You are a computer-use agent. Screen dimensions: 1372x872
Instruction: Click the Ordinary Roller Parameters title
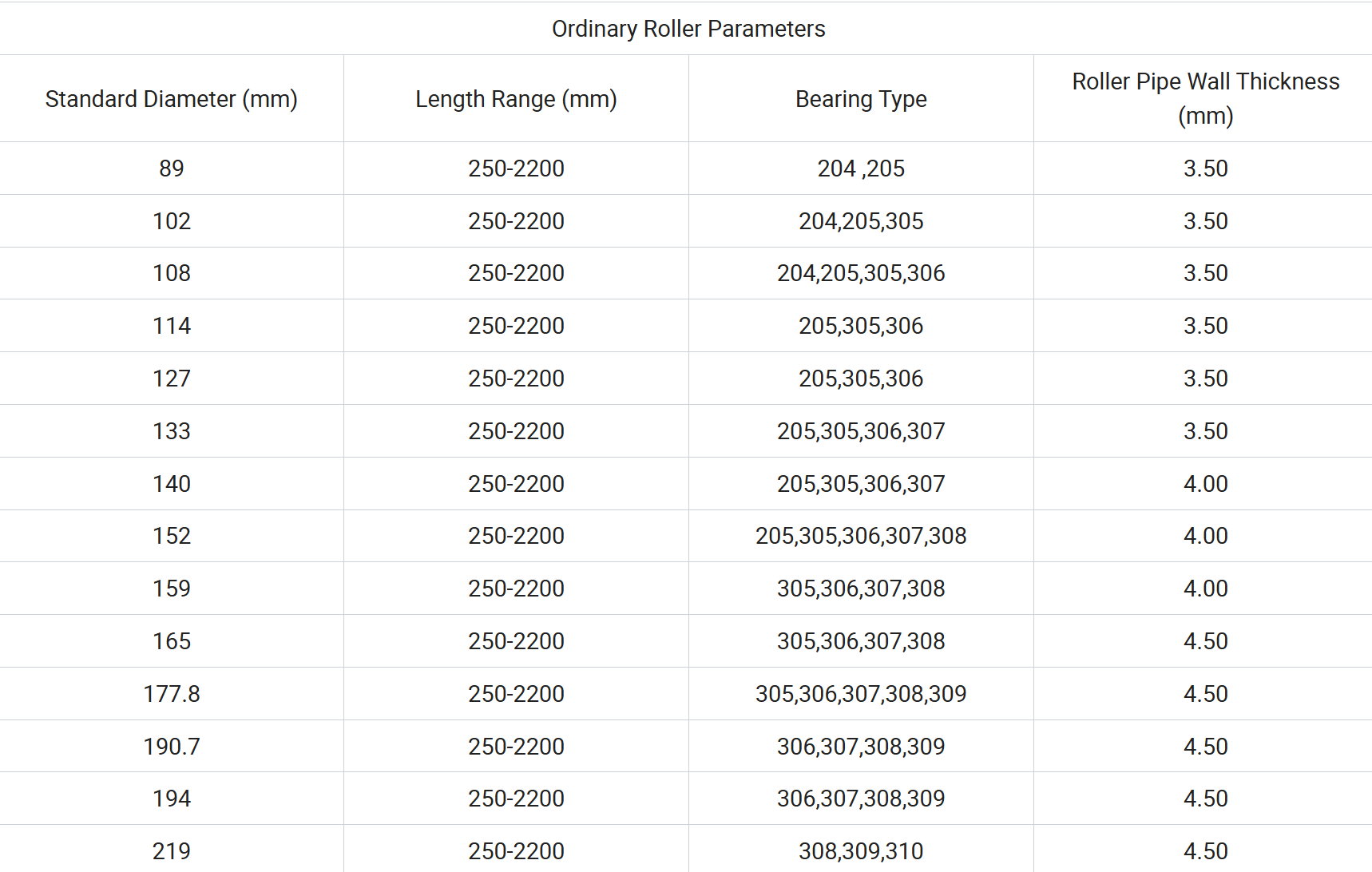(x=688, y=29)
